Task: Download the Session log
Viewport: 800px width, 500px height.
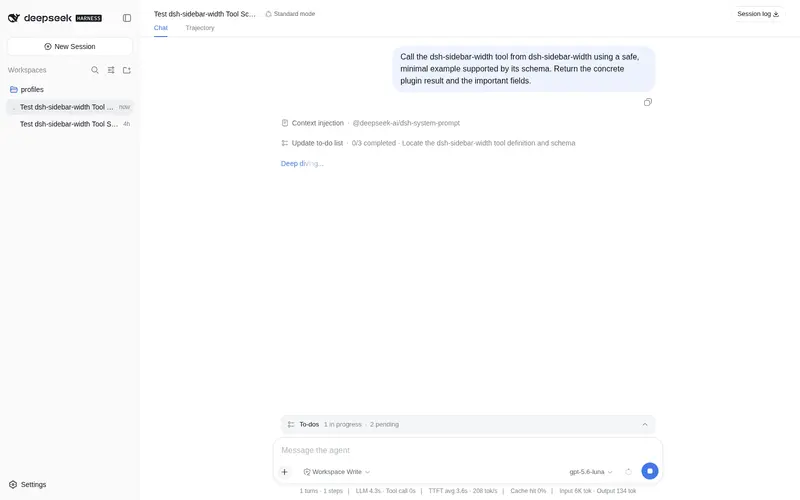Action: coord(758,14)
